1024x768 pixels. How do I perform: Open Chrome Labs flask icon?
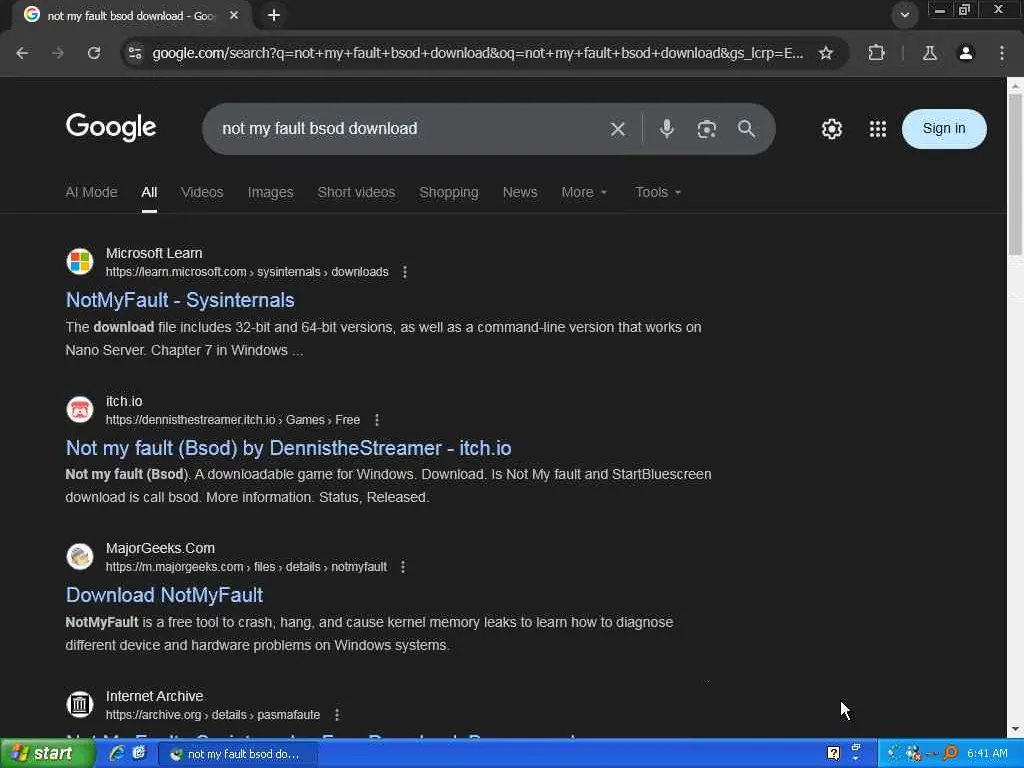[929, 53]
